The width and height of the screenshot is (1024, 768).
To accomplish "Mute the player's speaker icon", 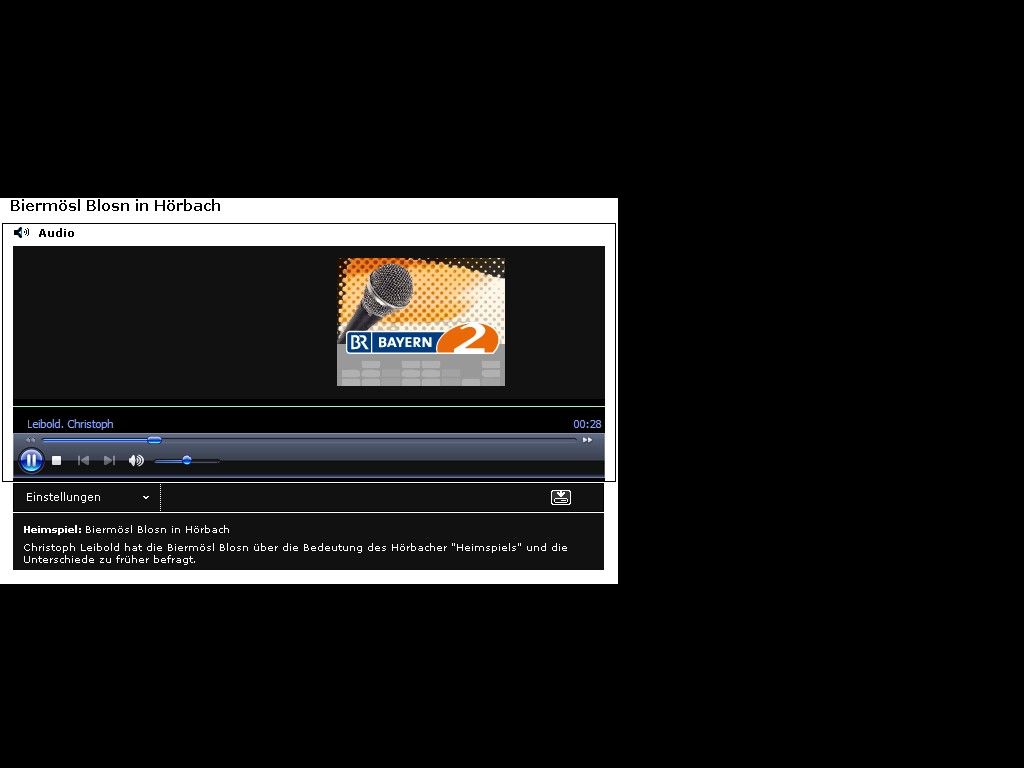I will pos(136,460).
